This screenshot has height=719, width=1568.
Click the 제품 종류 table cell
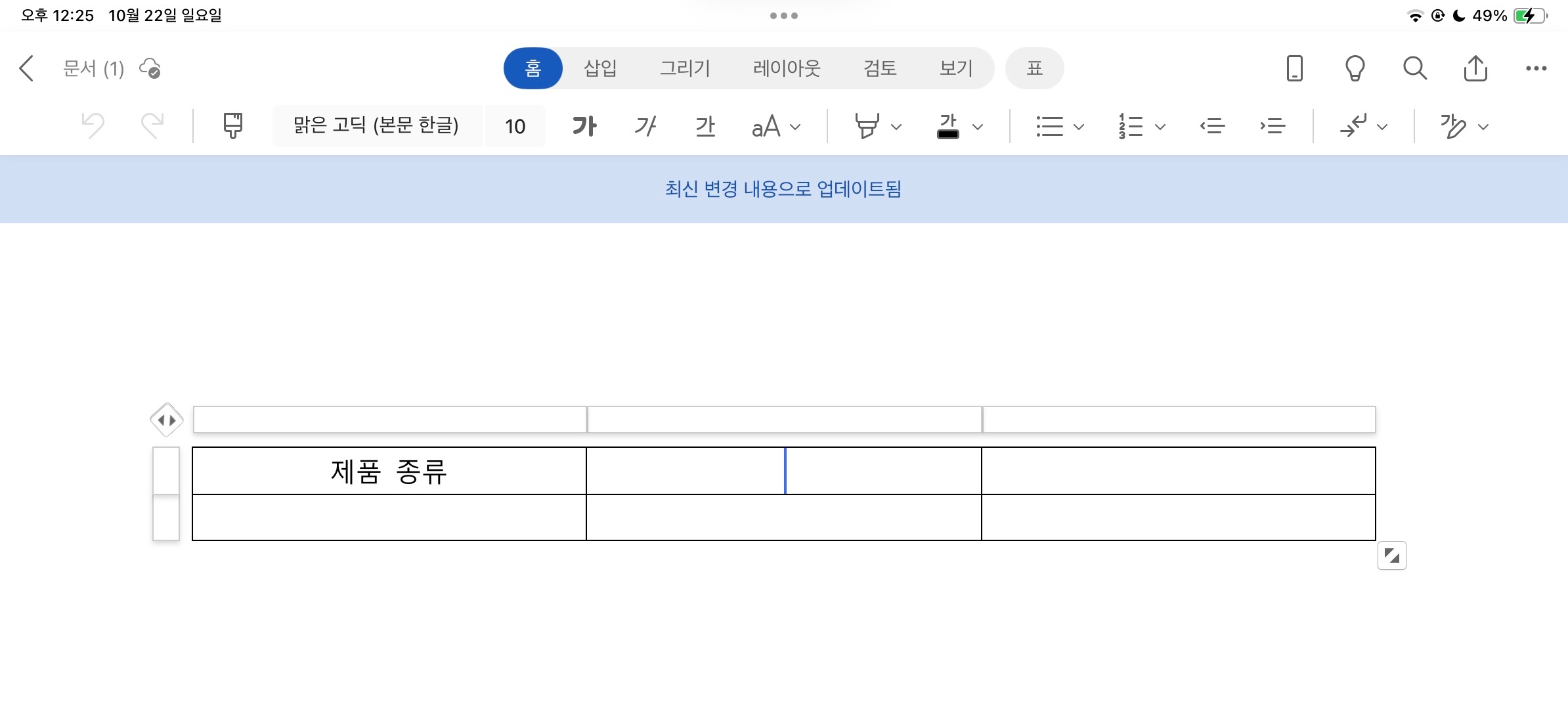coord(389,471)
